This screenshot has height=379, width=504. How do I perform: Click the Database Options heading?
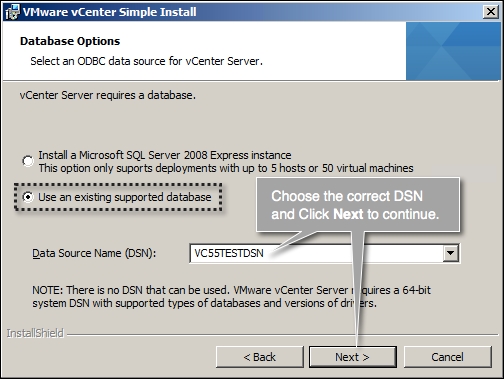70,41
